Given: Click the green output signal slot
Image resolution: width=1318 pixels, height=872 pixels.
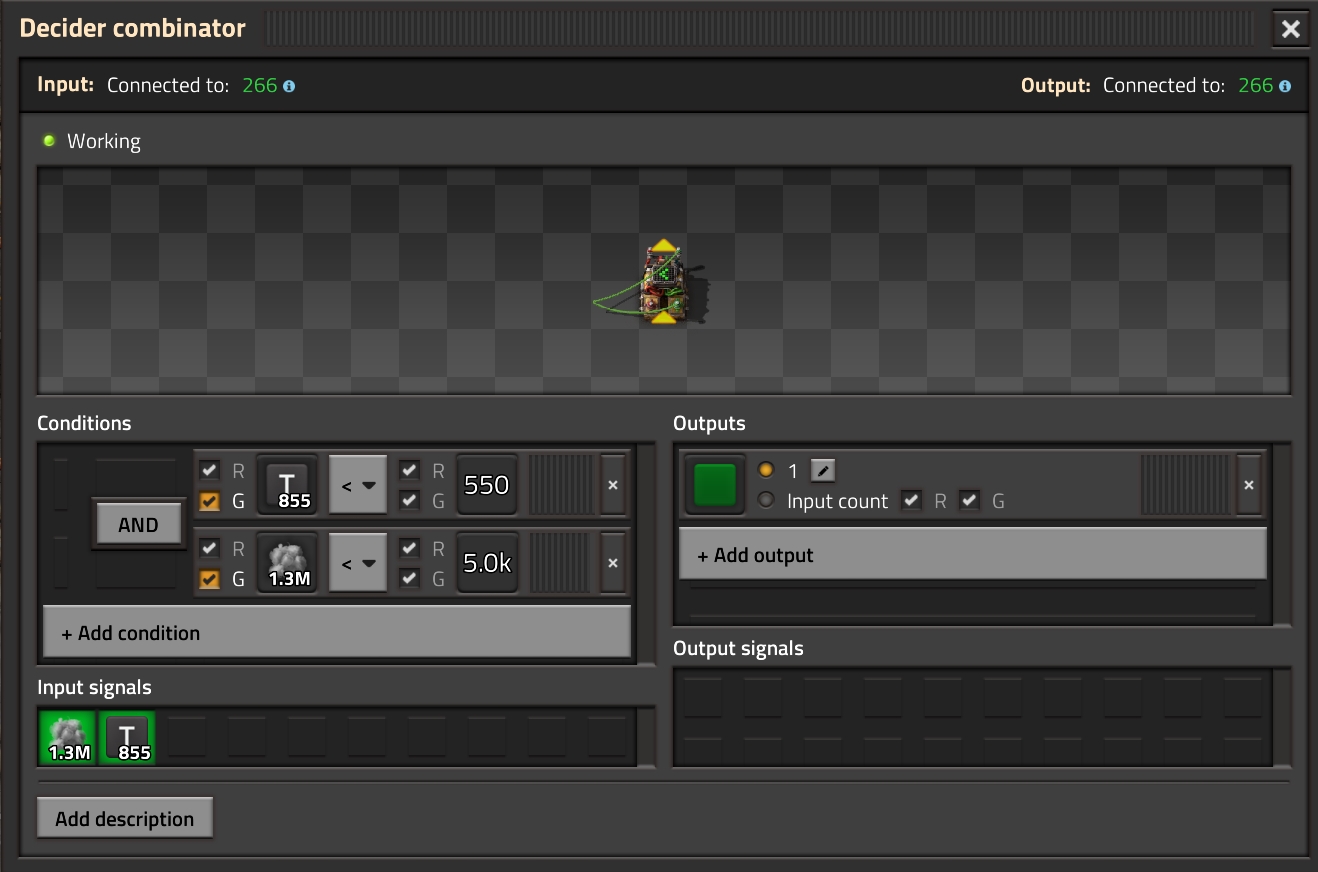Looking at the screenshot, I should pyautogui.click(x=715, y=485).
